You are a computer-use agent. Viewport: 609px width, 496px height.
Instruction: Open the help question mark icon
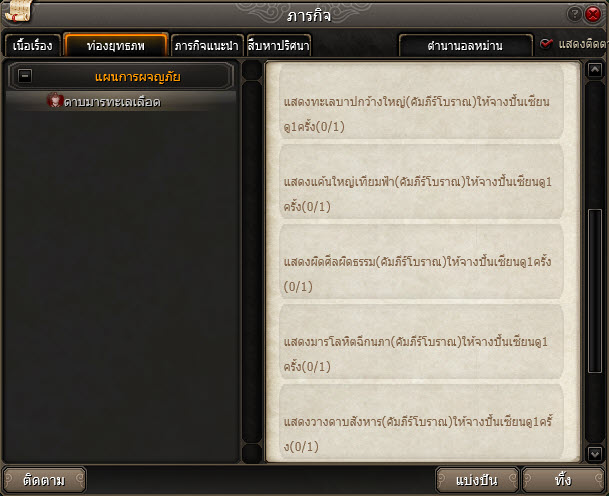click(574, 14)
